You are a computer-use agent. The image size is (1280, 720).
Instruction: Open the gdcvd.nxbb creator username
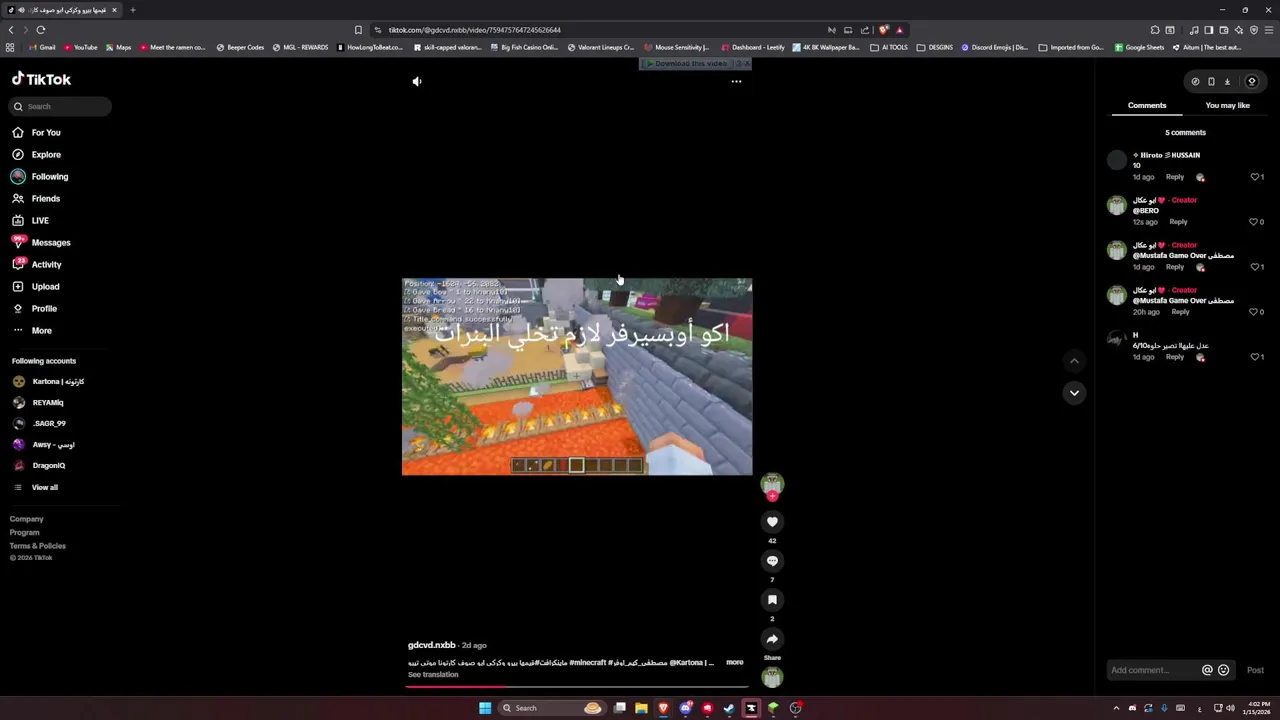432,645
